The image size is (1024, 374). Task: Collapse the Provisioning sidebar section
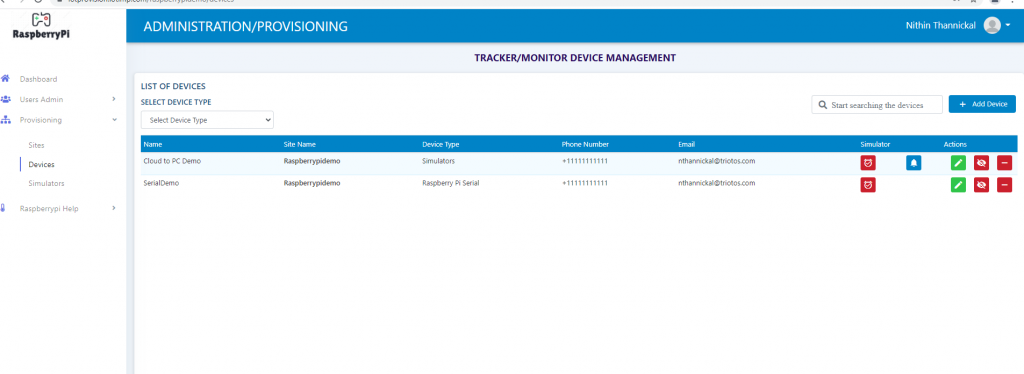pos(59,120)
